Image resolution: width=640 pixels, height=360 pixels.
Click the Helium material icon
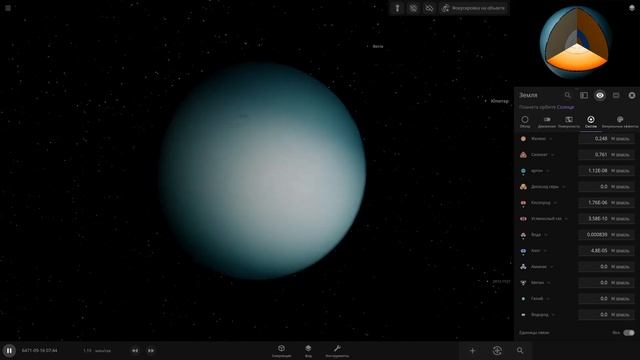point(523,299)
